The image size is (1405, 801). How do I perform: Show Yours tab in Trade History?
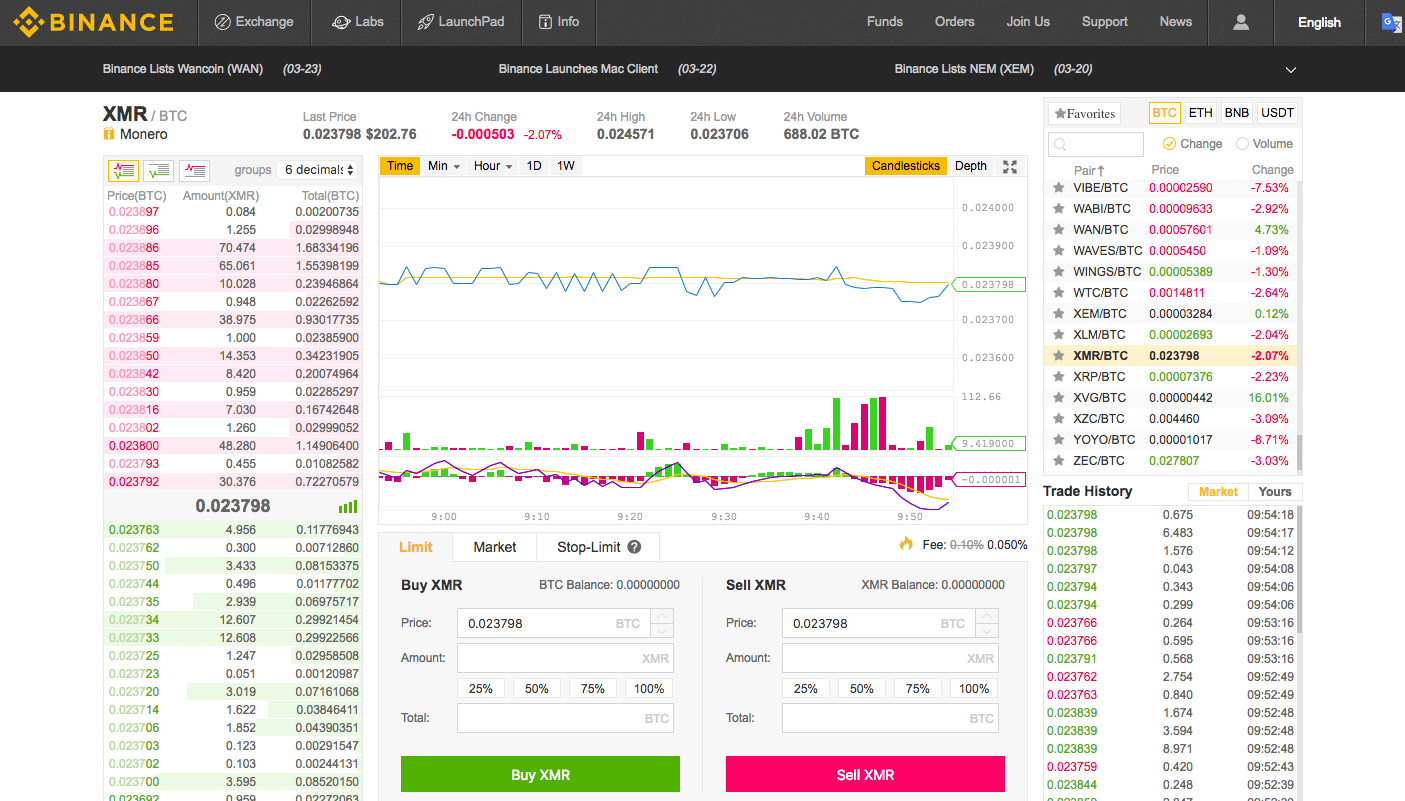1275,492
